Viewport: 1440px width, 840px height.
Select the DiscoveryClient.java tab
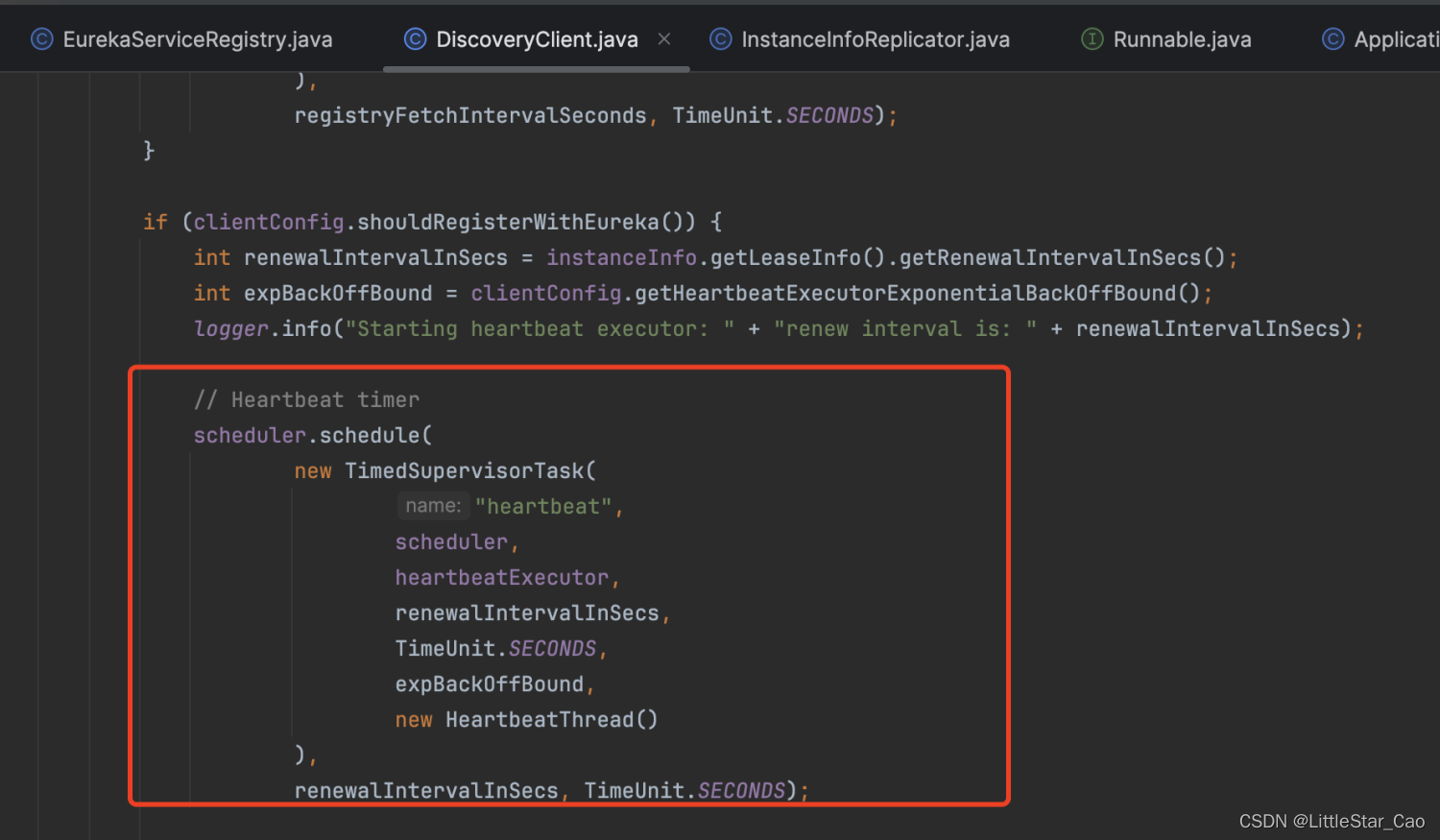537,39
